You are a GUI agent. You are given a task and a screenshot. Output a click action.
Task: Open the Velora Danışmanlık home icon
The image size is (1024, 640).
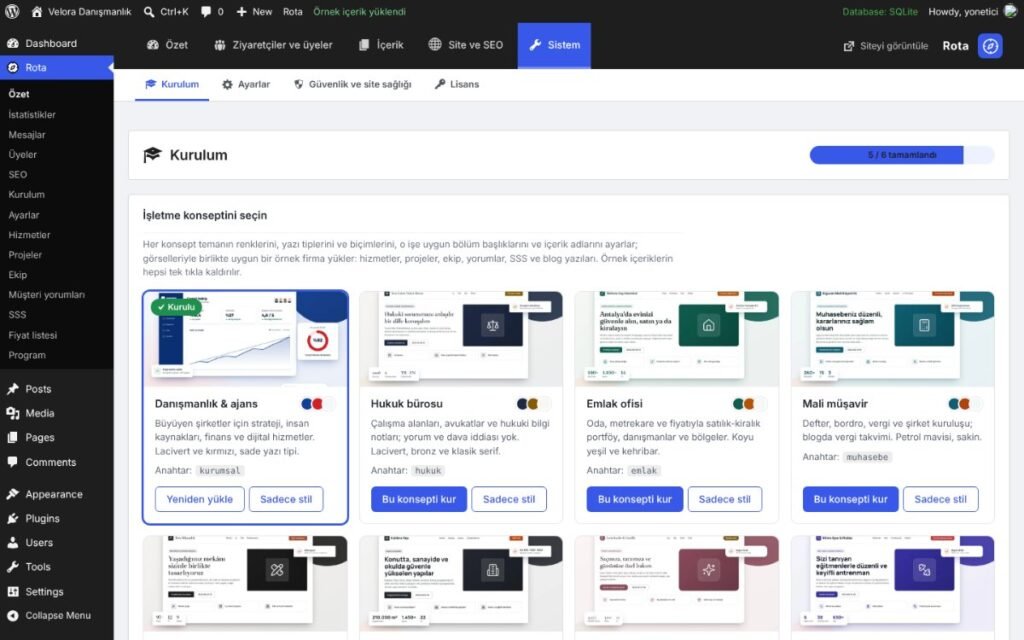[37, 11]
